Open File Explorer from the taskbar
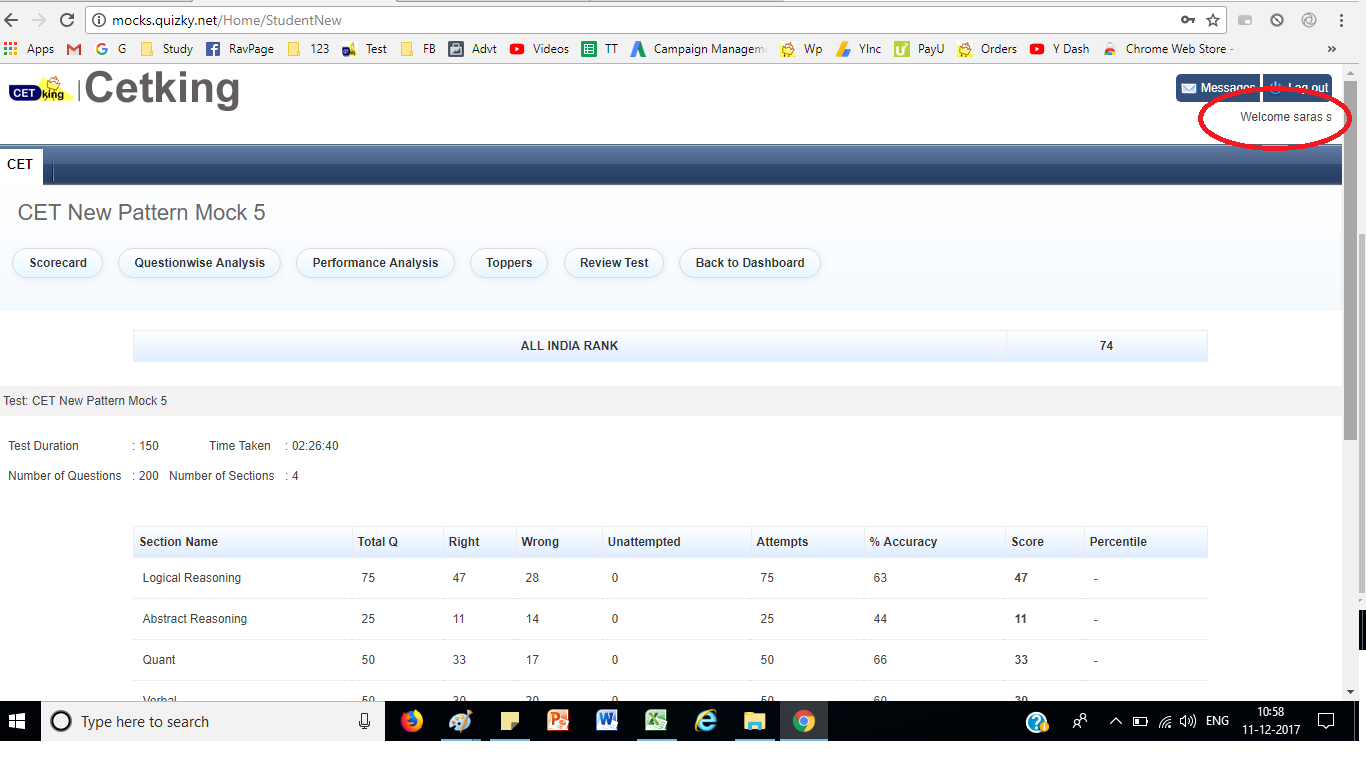 pyautogui.click(x=754, y=721)
